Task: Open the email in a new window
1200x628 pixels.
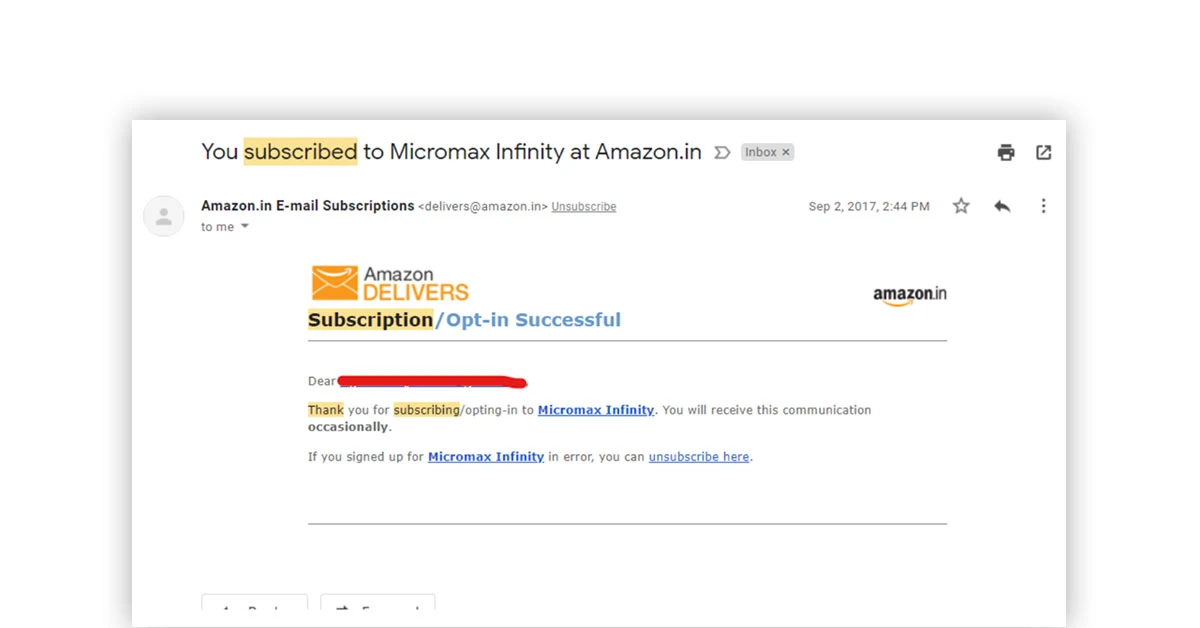Action: pyautogui.click(x=1043, y=152)
